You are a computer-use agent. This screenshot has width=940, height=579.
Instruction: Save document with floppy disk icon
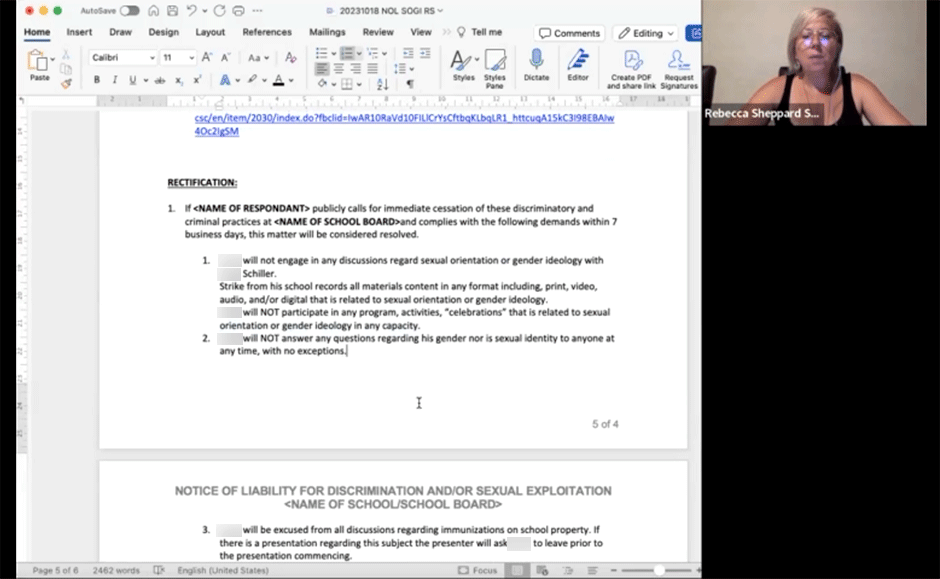coord(172,11)
